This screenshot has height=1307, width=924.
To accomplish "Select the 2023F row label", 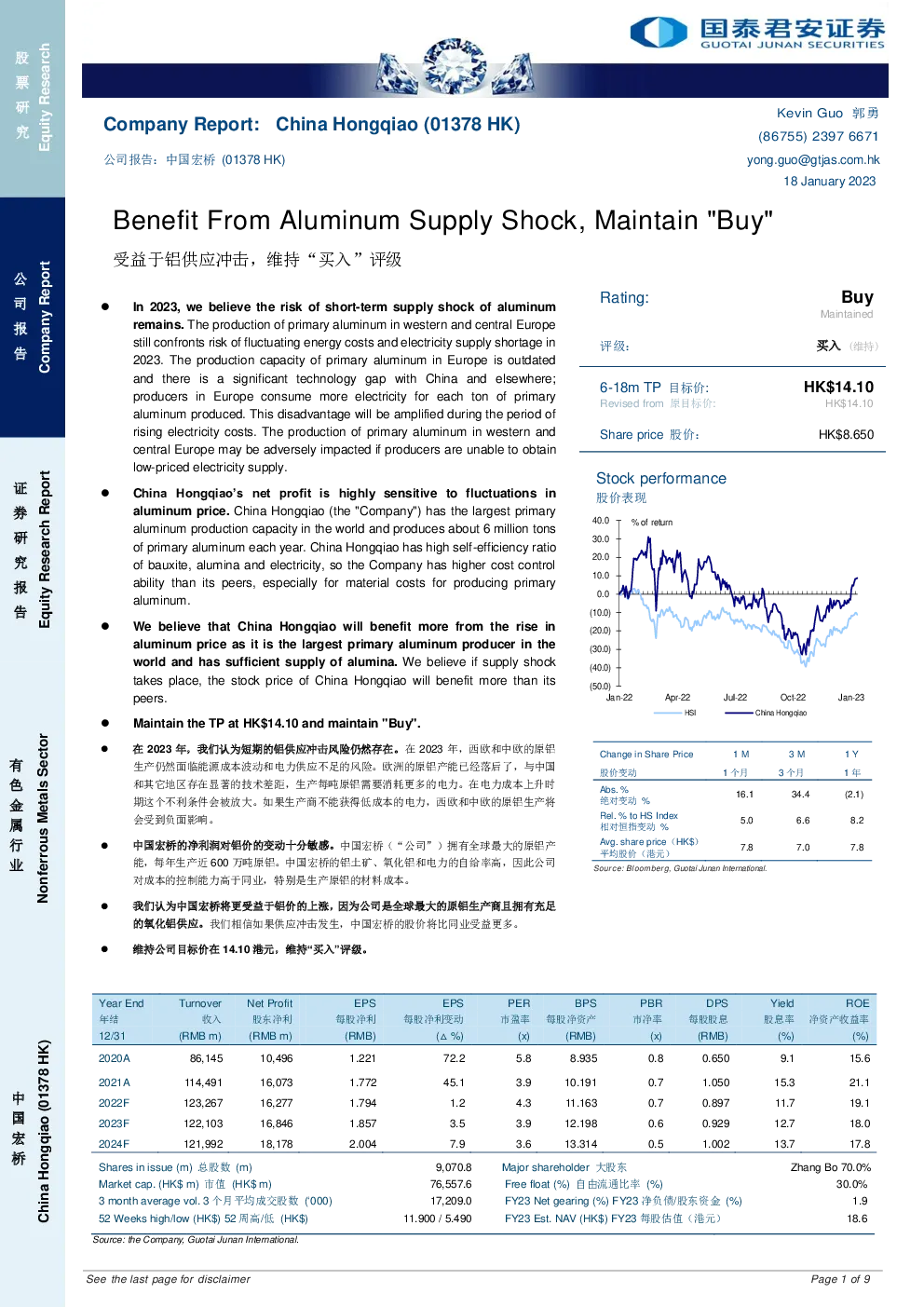I will pyautogui.click(x=114, y=1123).
